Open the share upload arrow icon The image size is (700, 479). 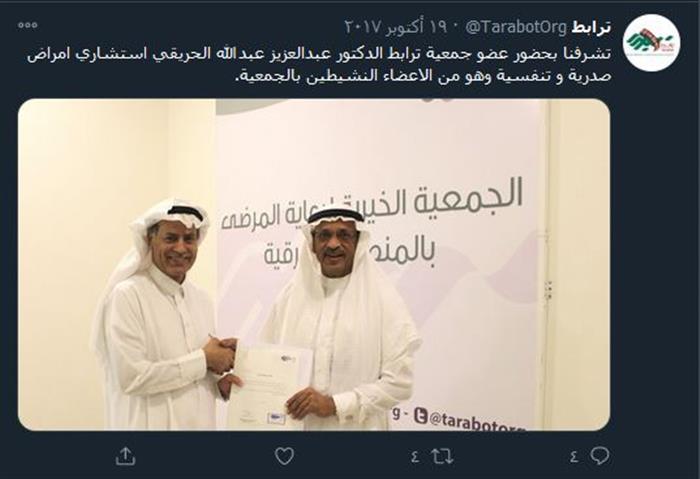click(x=125, y=457)
